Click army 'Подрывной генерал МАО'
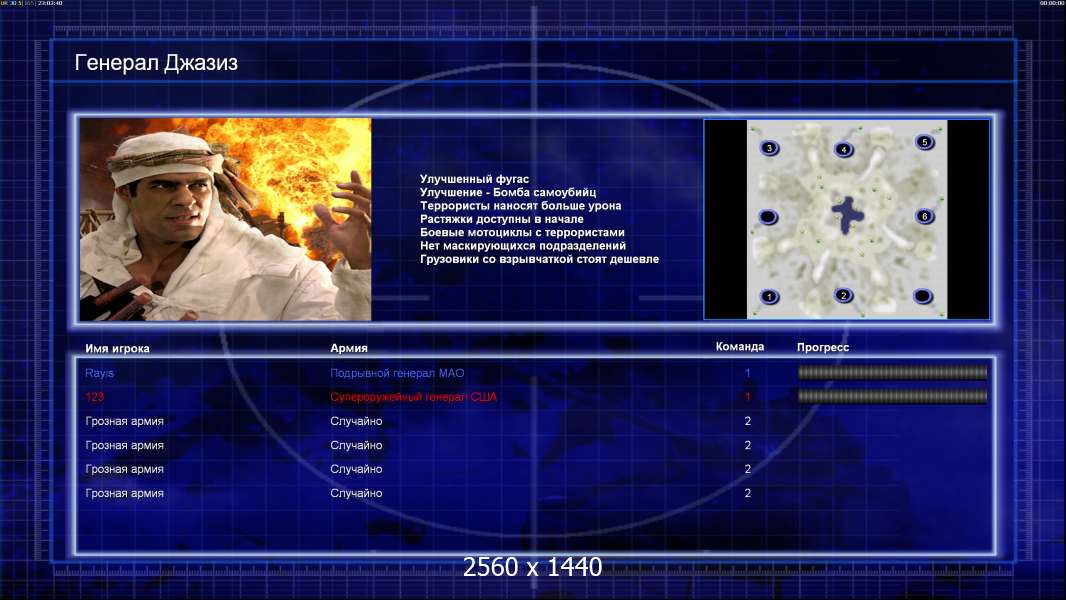 (x=397, y=373)
